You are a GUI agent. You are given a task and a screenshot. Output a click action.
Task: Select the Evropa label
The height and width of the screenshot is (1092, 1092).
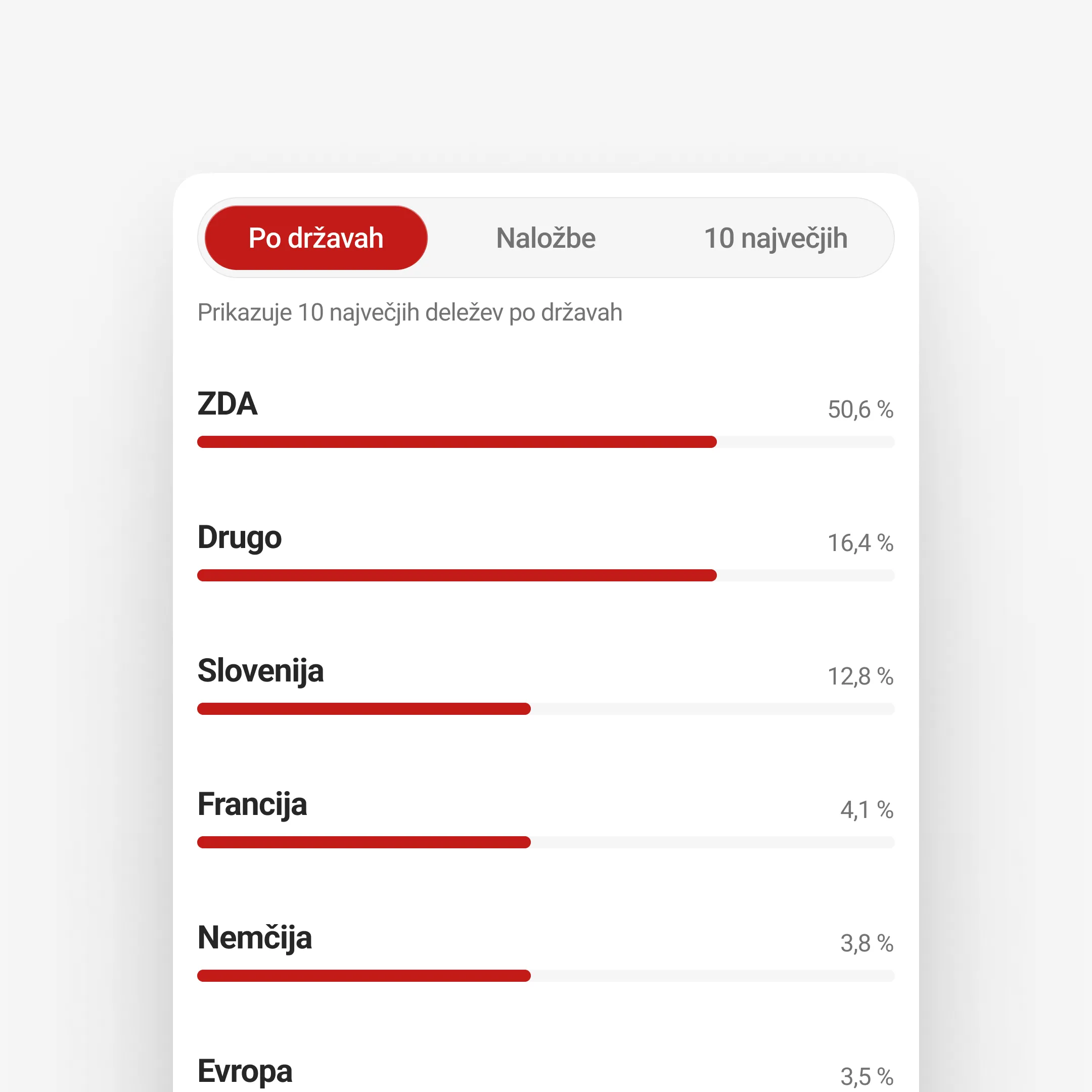coord(244,1071)
